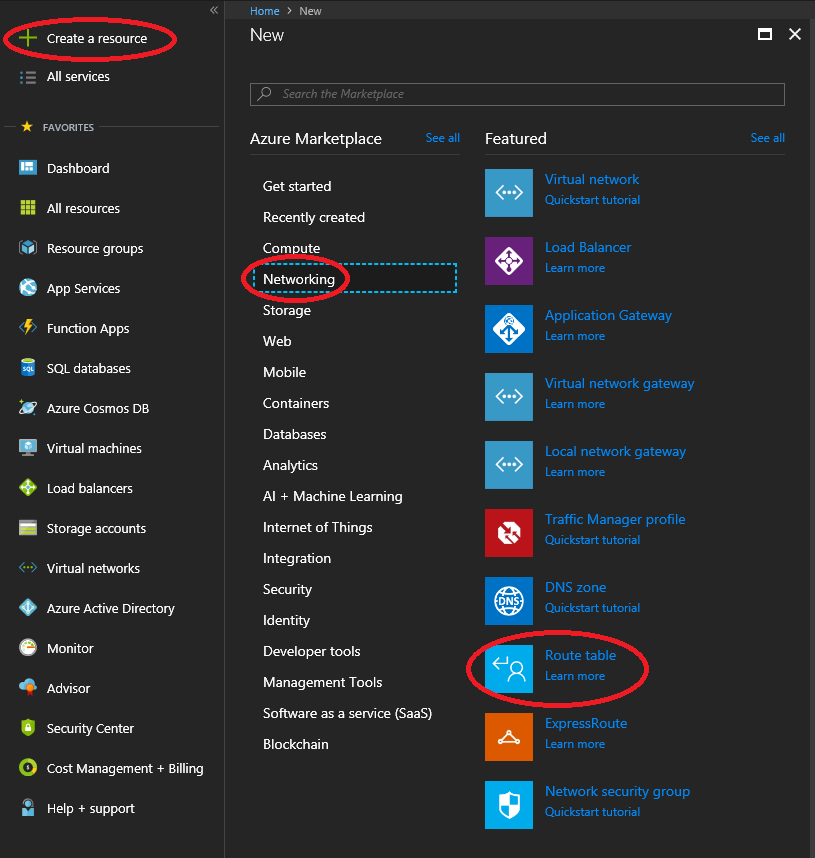
Task: Select the Load balancers diamond icon
Action: click(28, 488)
